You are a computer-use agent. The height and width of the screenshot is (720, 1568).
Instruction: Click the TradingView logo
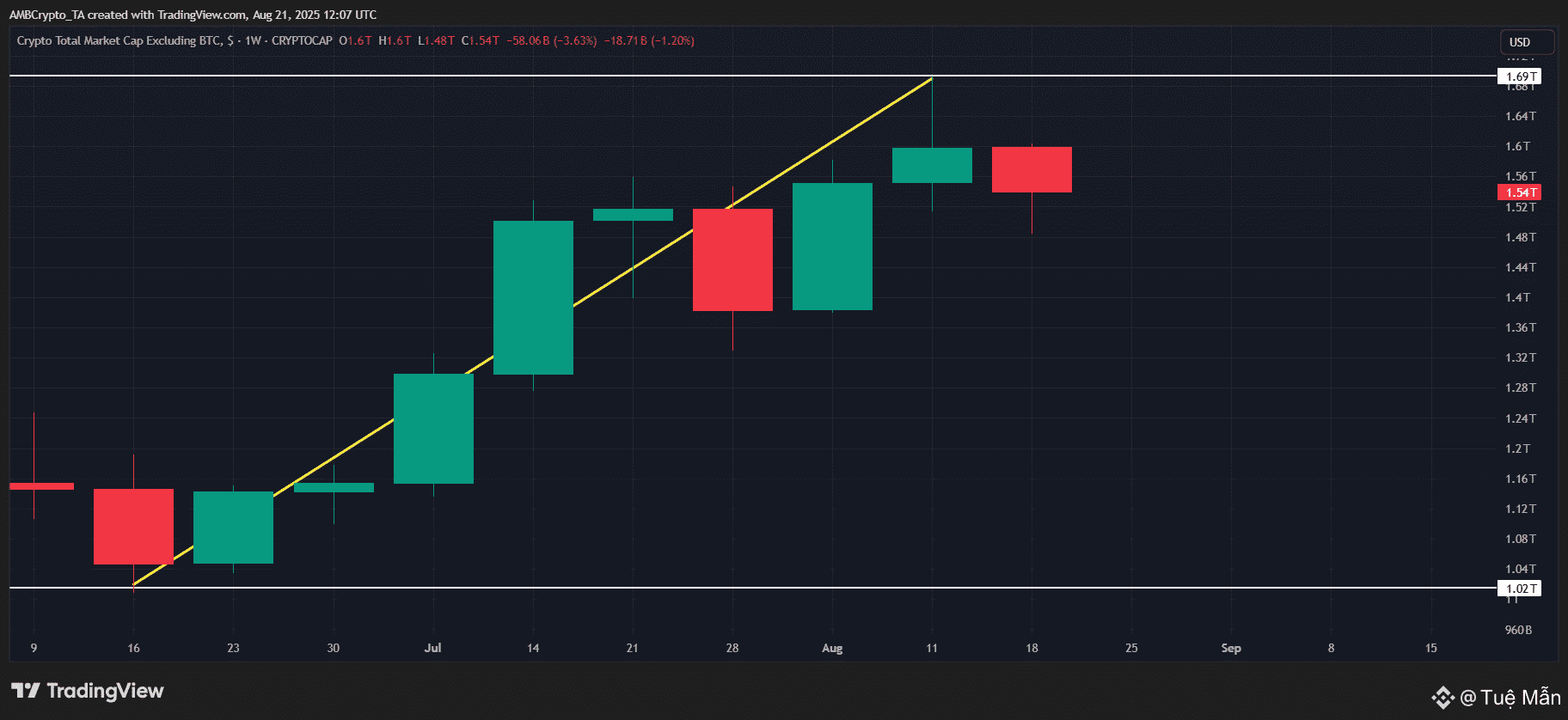[x=87, y=691]
